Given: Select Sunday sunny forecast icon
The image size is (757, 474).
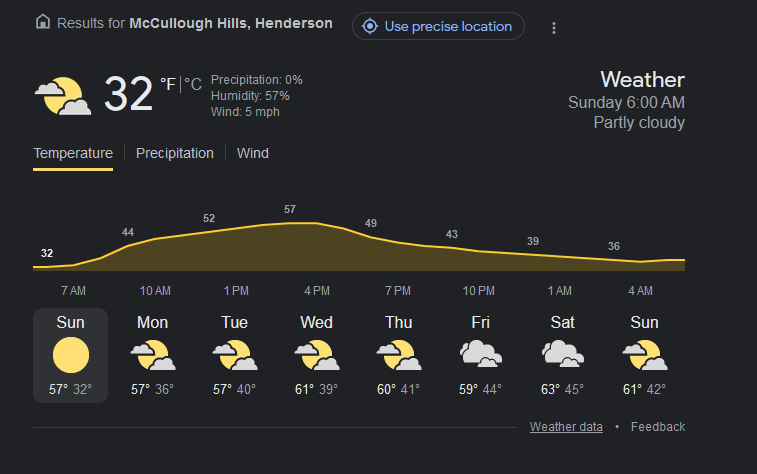Looking at the screenshot, I should coord(71,355).
